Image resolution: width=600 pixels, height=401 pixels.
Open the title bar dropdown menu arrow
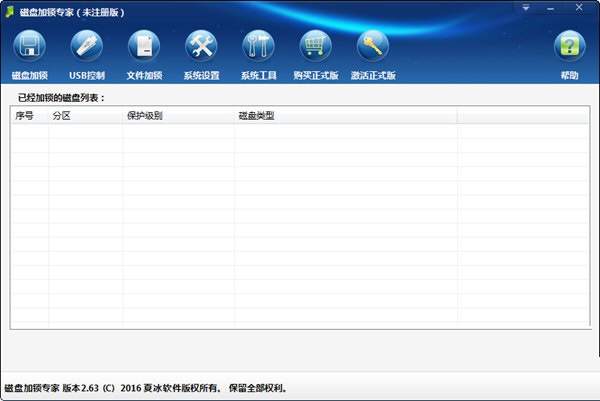tap(526, 8)
